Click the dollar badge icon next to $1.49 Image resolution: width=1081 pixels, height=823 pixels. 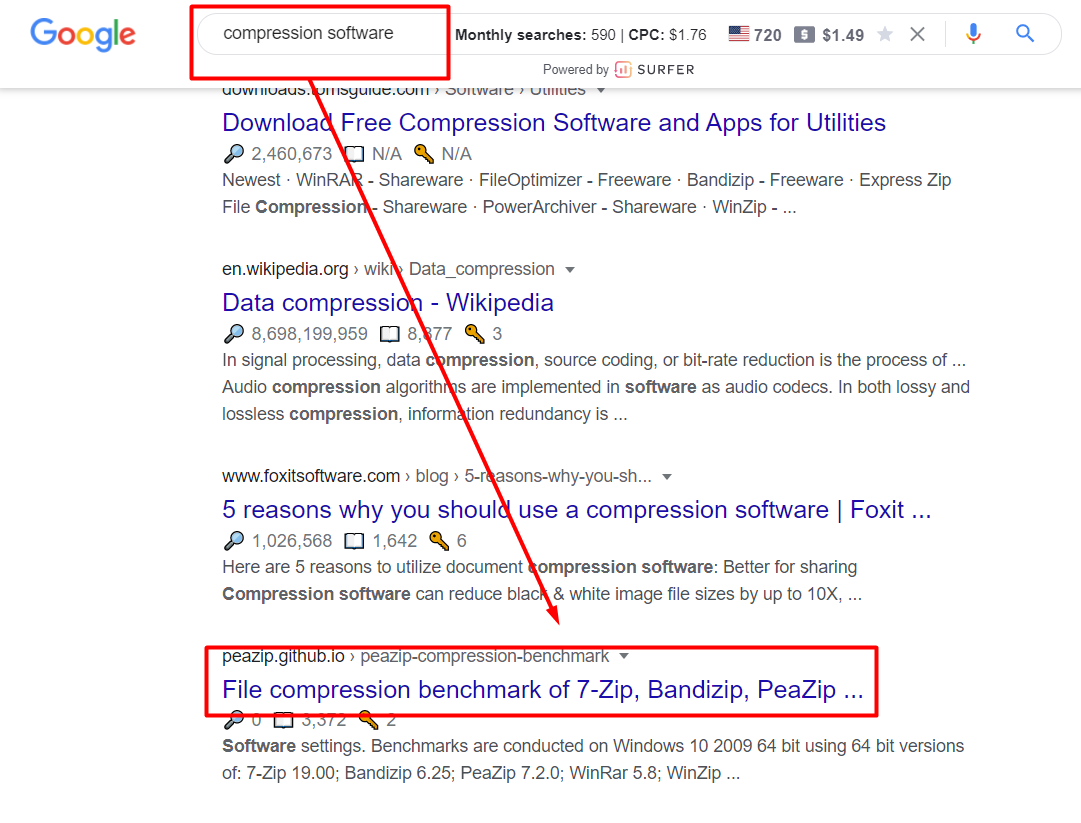[805, 33]
